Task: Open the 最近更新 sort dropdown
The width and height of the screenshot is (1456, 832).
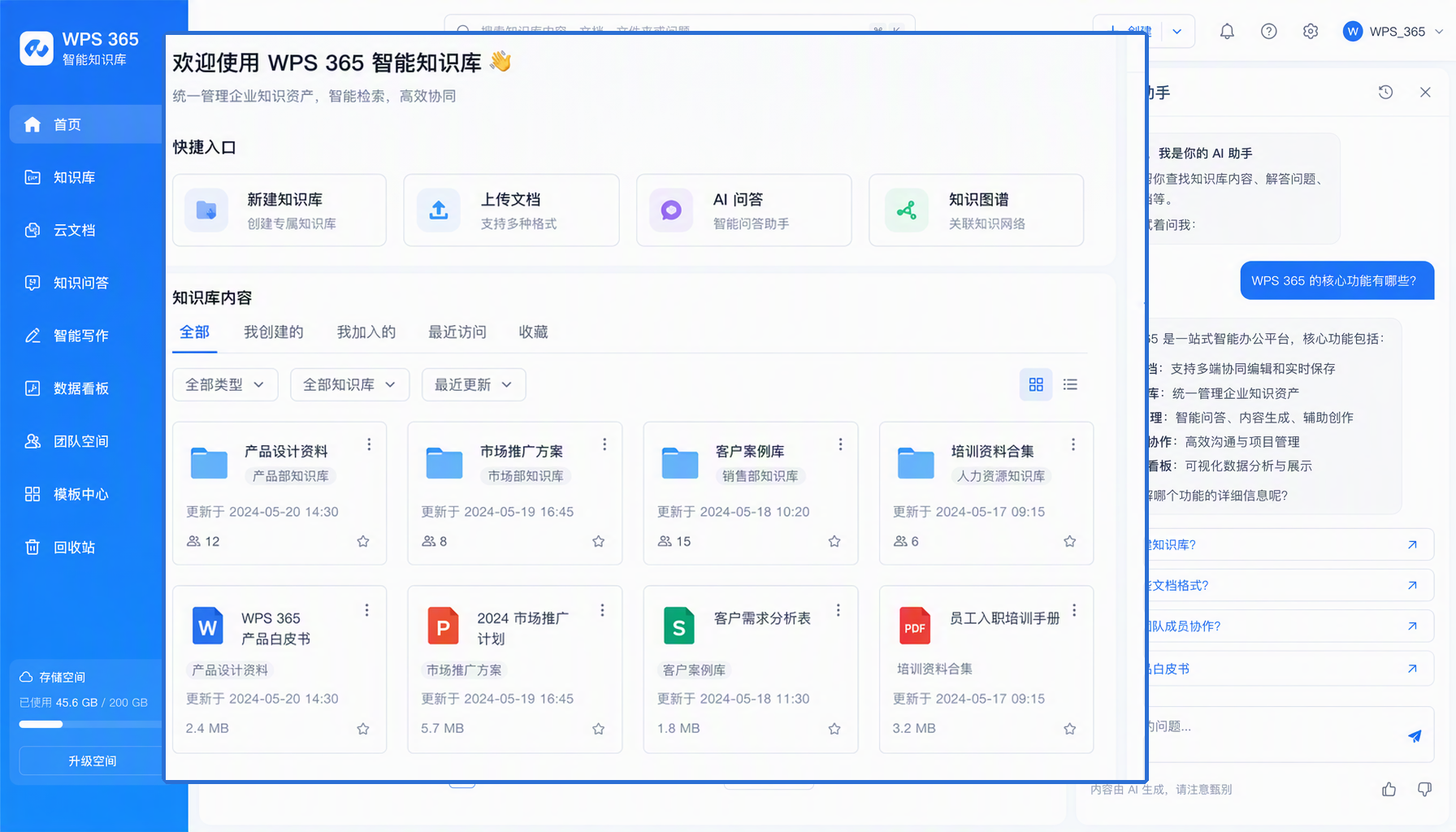Action: pyautogui.click(x=474, y=384)
